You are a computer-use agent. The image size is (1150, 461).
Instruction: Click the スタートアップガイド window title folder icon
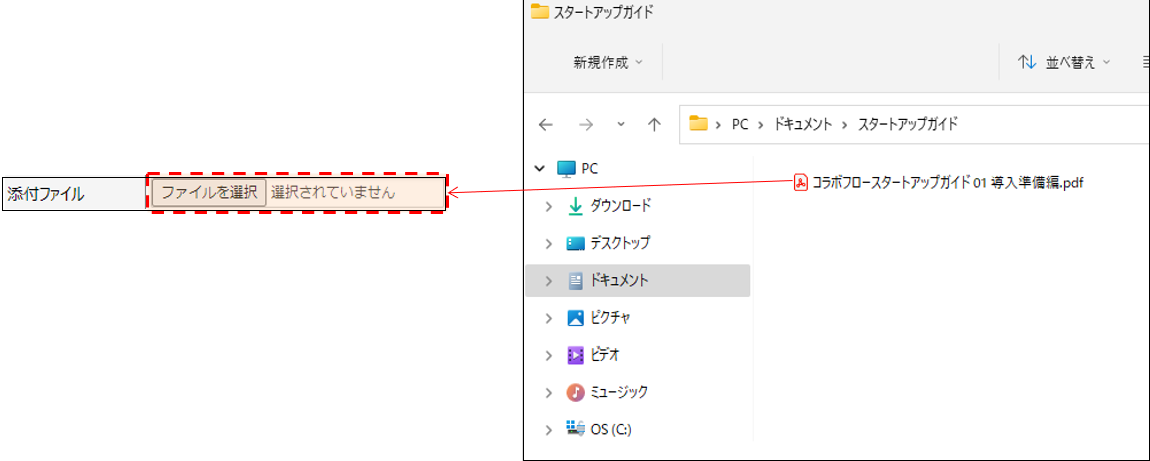pyautogui.click(x=540, y=11)
